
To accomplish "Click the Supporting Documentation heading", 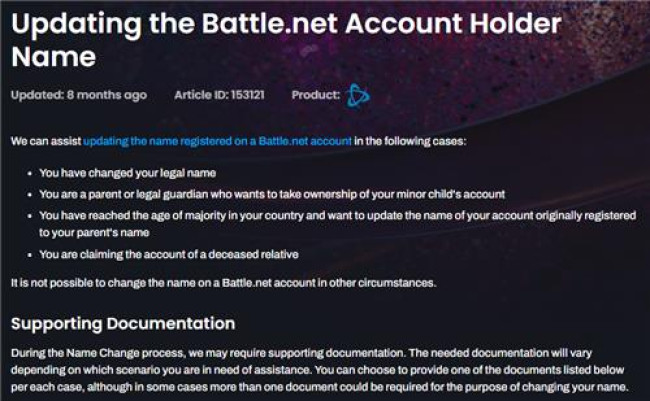I will [123, 324].
